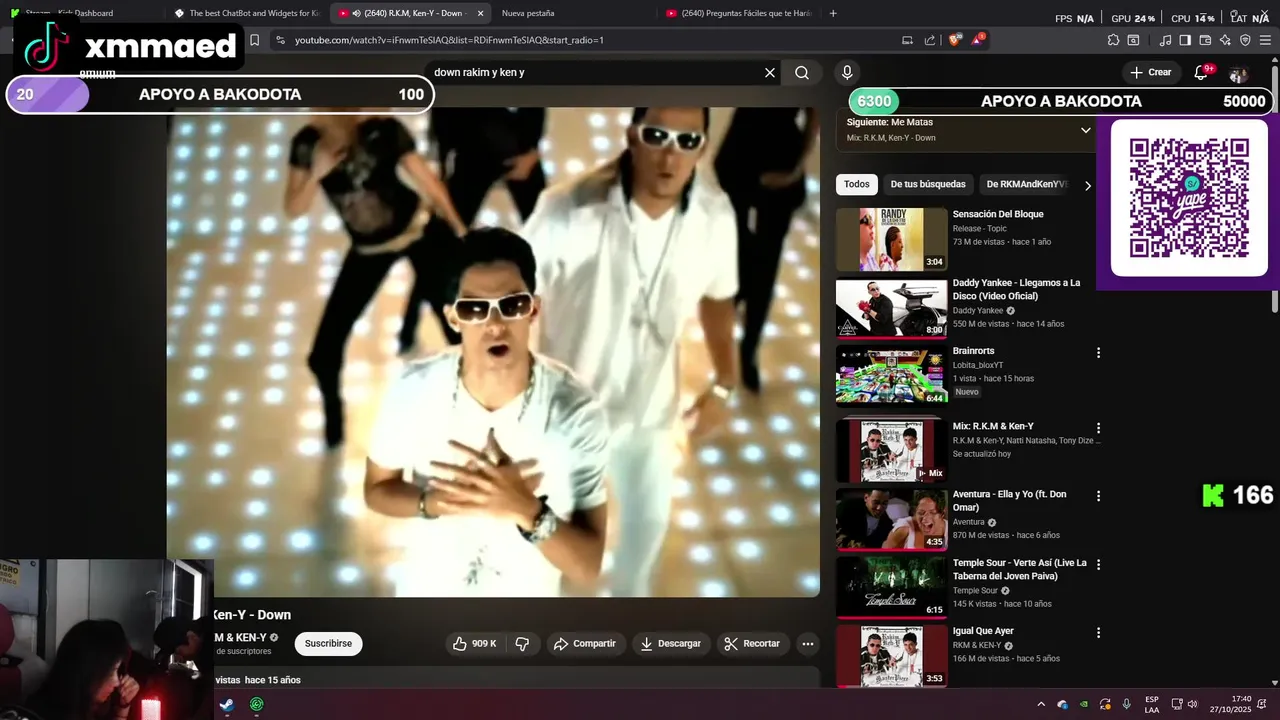The height and width of the screenshot is (720, 1280).
Task: Close the R.K.M, Ken-Y - Down tab
Action: pyautogui.click(x=481, y=13)
